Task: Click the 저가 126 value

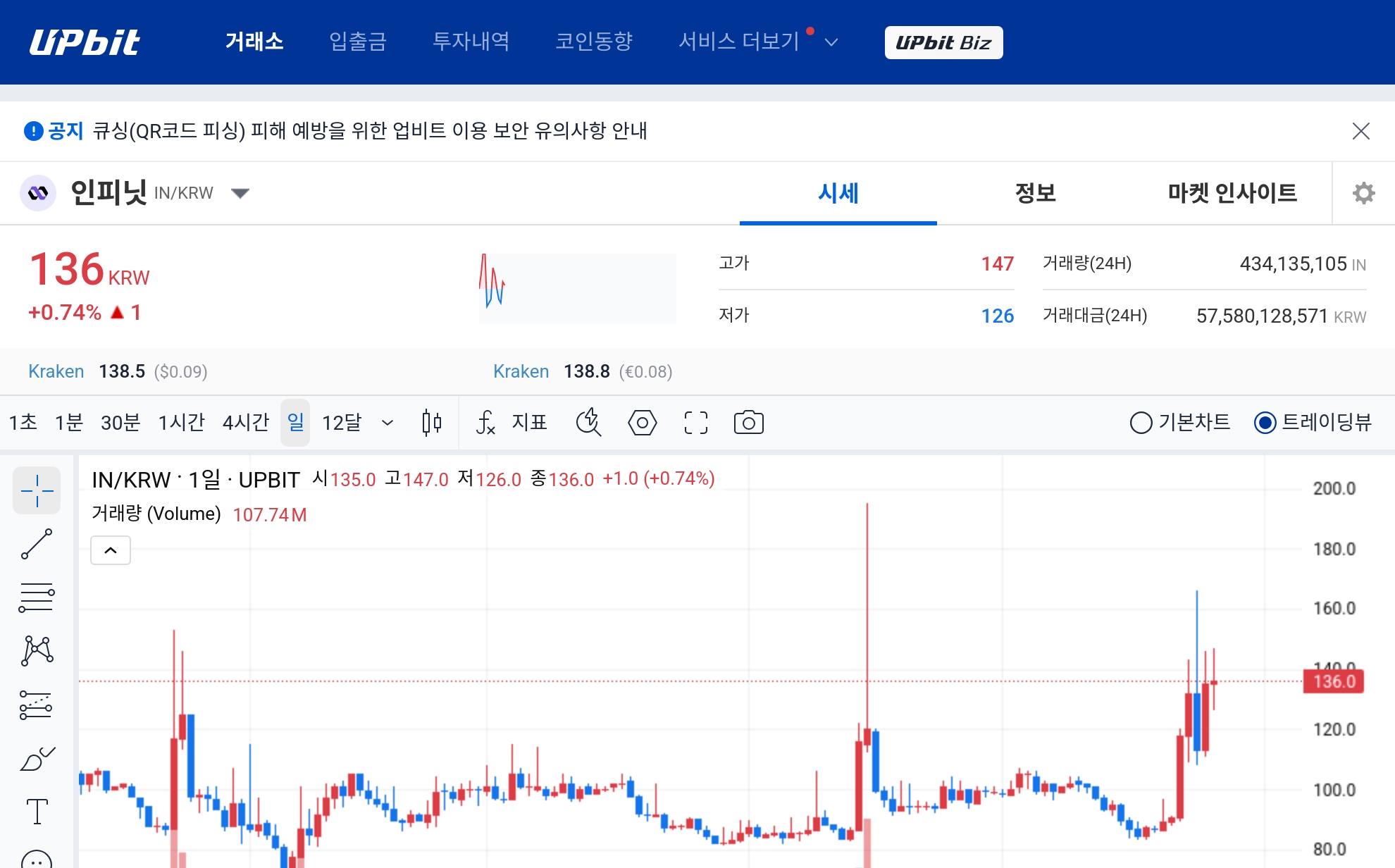Action: 997,316
